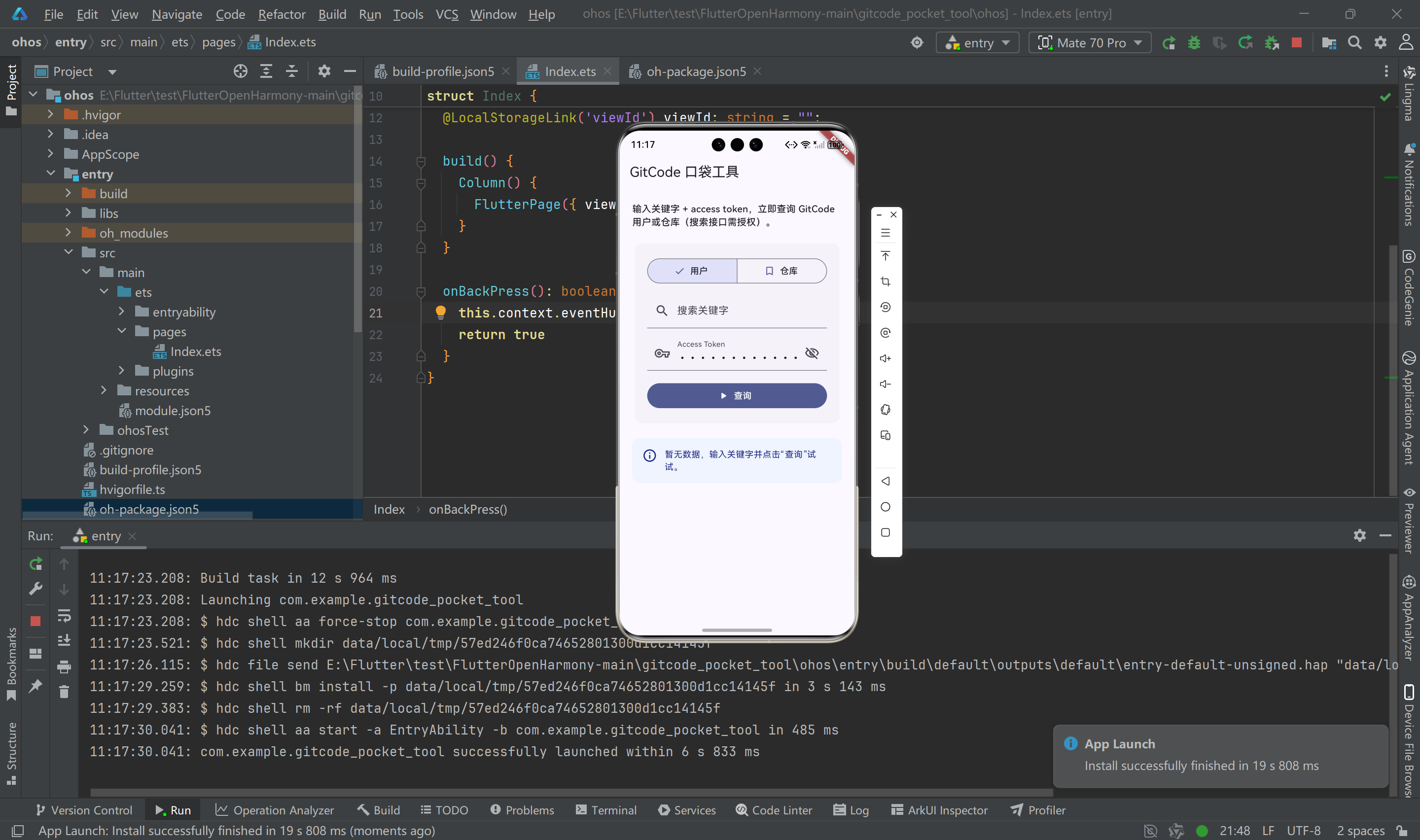Viewport: 1420px width, 840px height.
Task: Toggle Access Token visibility eye icon
Action: 812,353
